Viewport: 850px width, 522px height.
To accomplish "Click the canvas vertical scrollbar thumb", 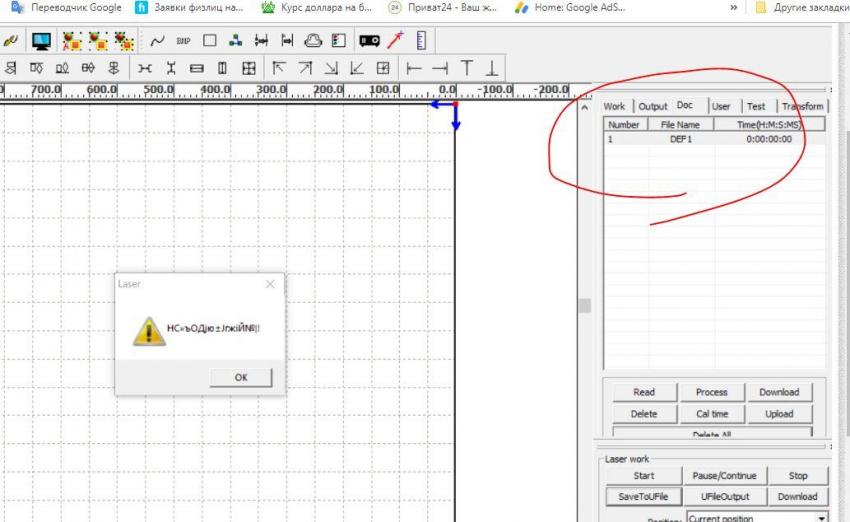I will (585, 305).
